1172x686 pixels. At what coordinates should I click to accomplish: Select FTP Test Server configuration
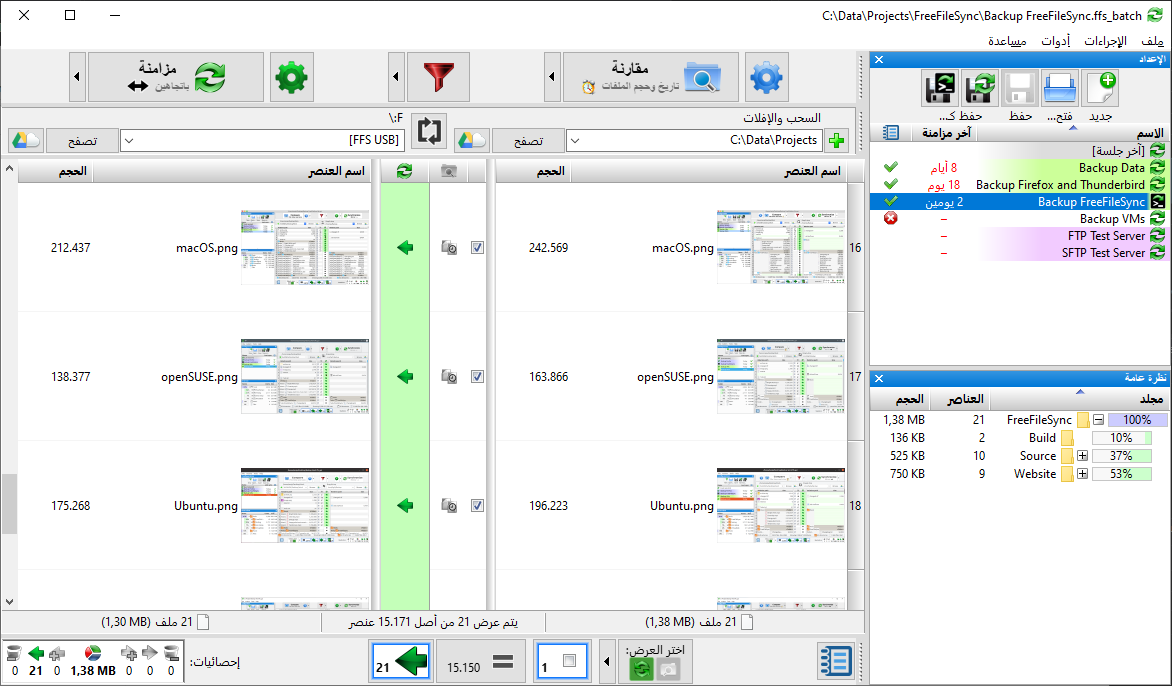tap(1020, 235)
